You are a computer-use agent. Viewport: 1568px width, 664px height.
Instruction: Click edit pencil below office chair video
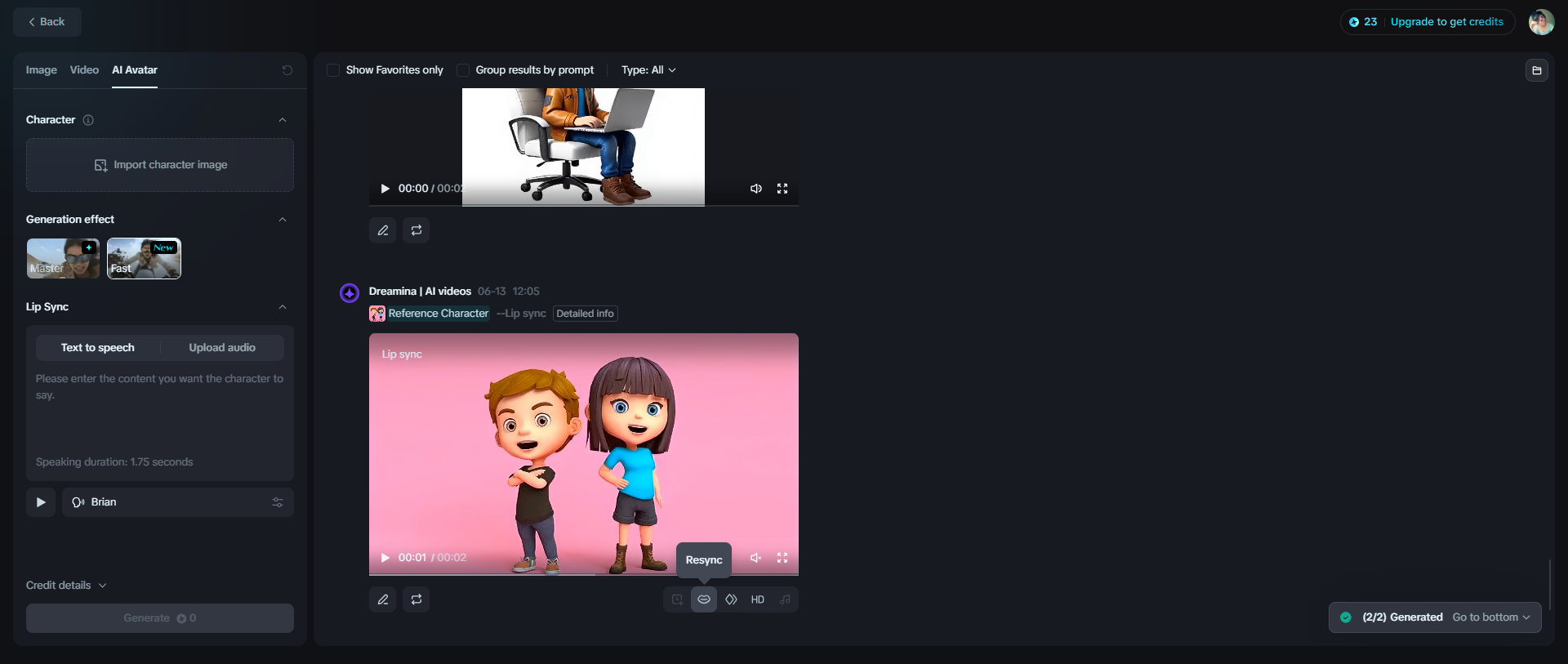click(383, 230)
